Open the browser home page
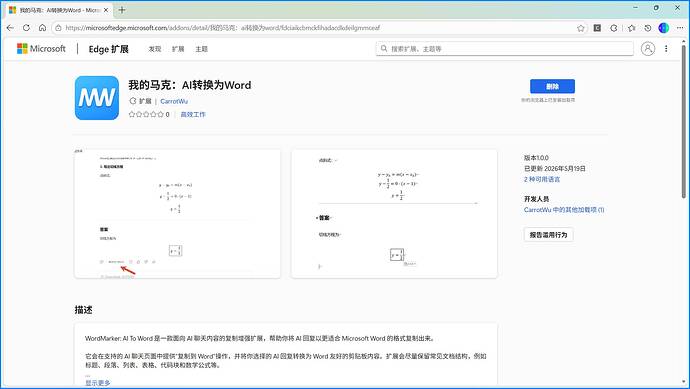 pyautogui.click(x=42, y=28)
